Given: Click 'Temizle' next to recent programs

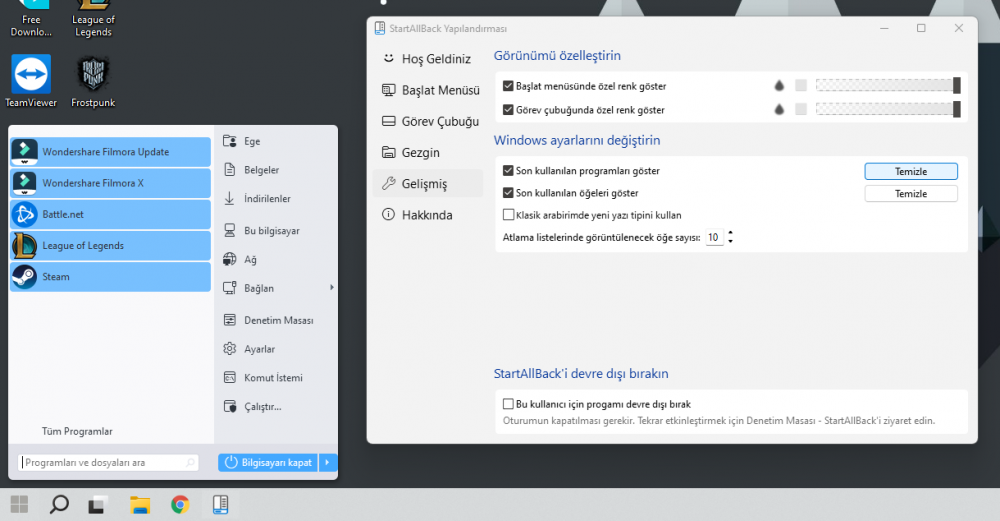Looking at the screenshot, I should [x=910, y=171].
